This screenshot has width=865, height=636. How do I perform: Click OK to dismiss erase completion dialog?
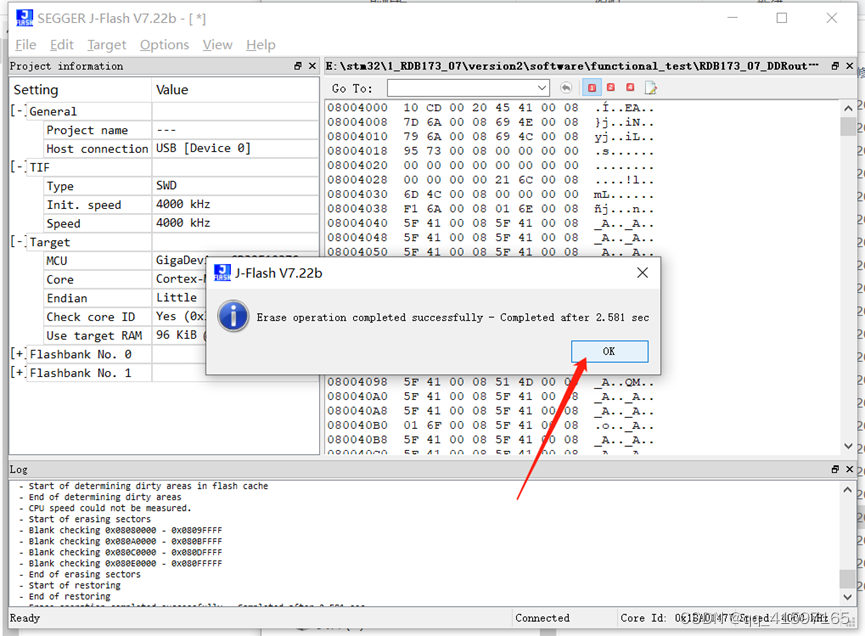(609, 351)
